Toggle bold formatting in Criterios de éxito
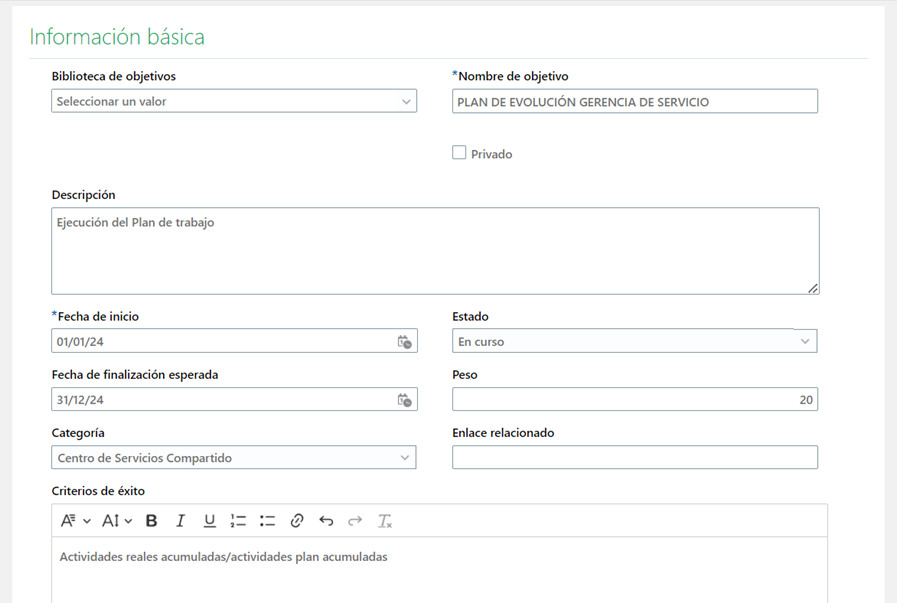Viewport: 897px width, 603px height. [152, 521]
